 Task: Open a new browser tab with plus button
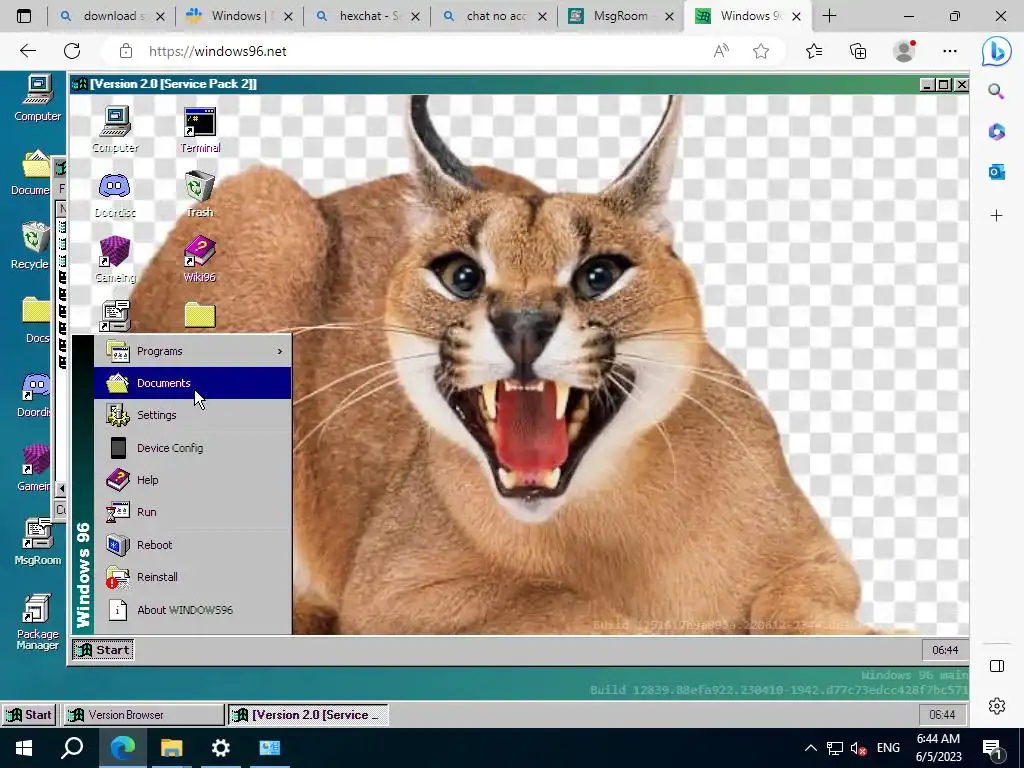[829, 16]
